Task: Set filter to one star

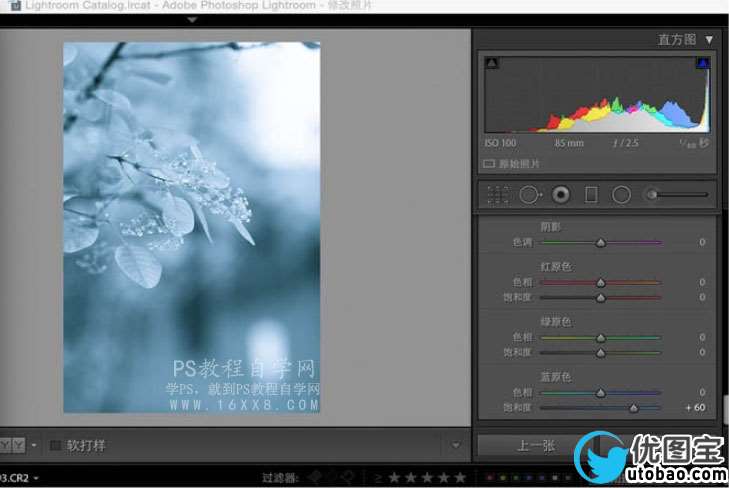Action: pos(394,477)
